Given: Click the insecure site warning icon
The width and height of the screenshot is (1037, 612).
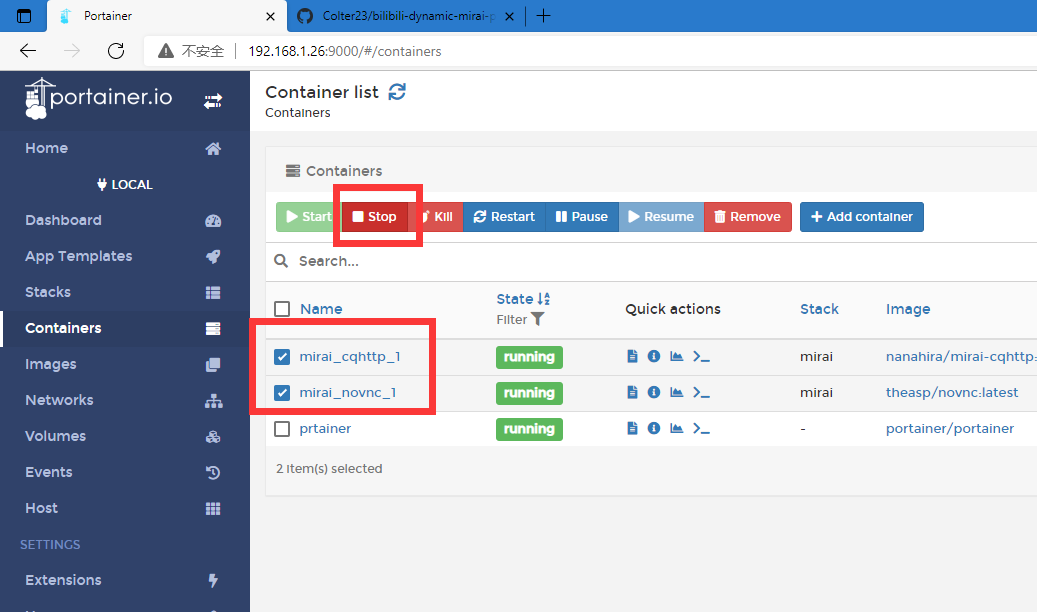Looking at the screenshot, I should [165, 51].
